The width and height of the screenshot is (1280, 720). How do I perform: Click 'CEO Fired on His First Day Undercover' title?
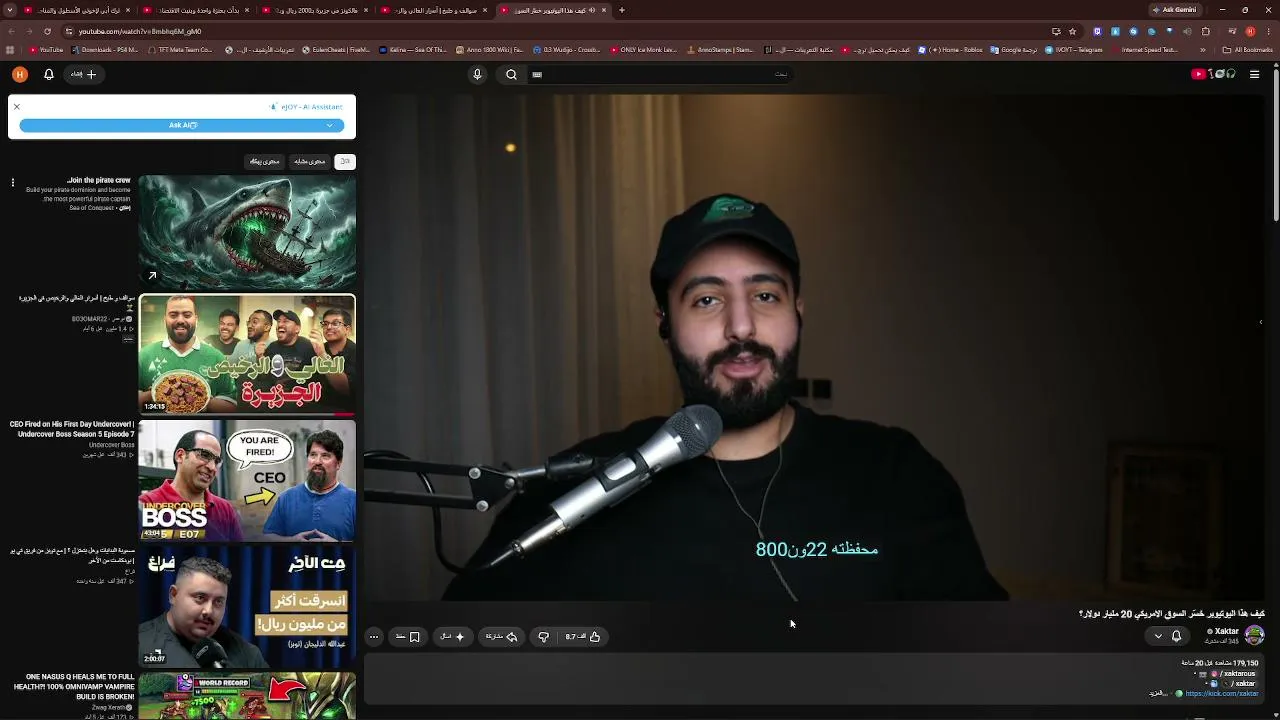[x=72, y=429]
